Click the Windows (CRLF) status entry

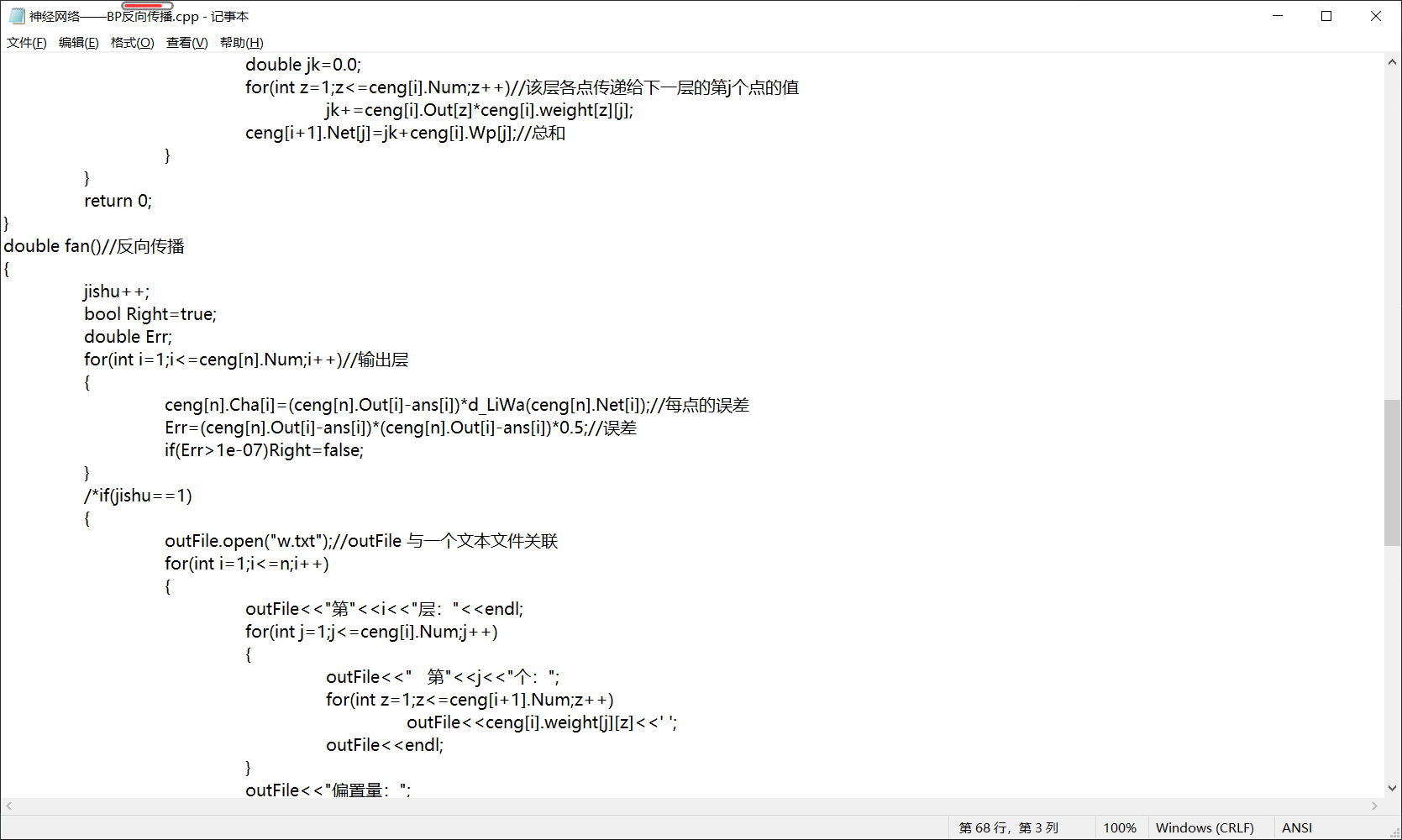click(x=1205, y=828)
